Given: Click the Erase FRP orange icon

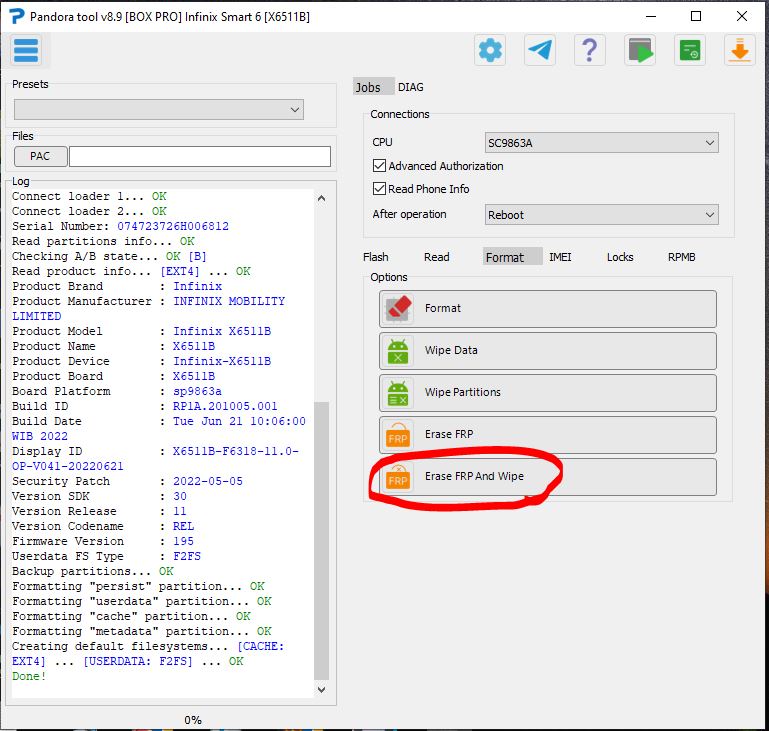Looking at the screenshot, I should 398,434.
